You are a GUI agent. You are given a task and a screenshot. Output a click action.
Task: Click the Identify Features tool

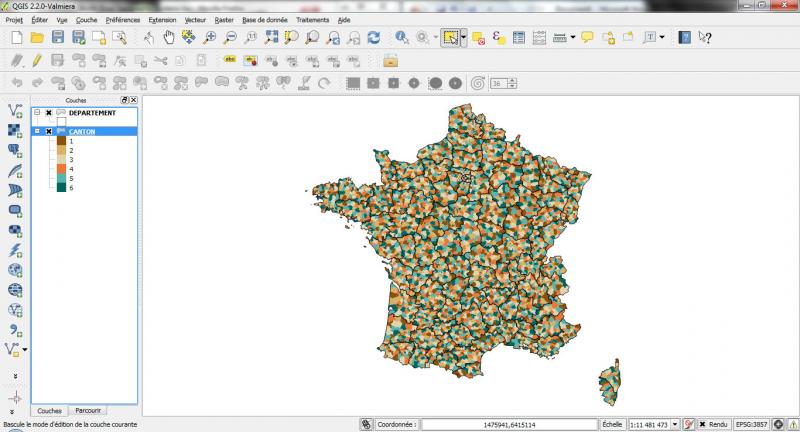point(402,38)
